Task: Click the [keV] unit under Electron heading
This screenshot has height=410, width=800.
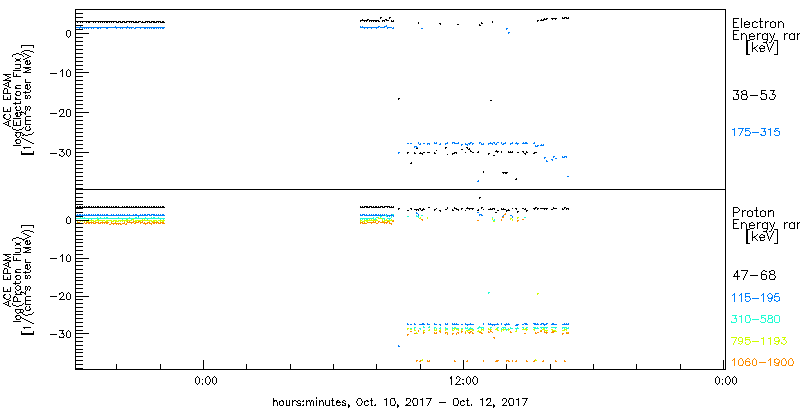Action: (x=762, y=48)
